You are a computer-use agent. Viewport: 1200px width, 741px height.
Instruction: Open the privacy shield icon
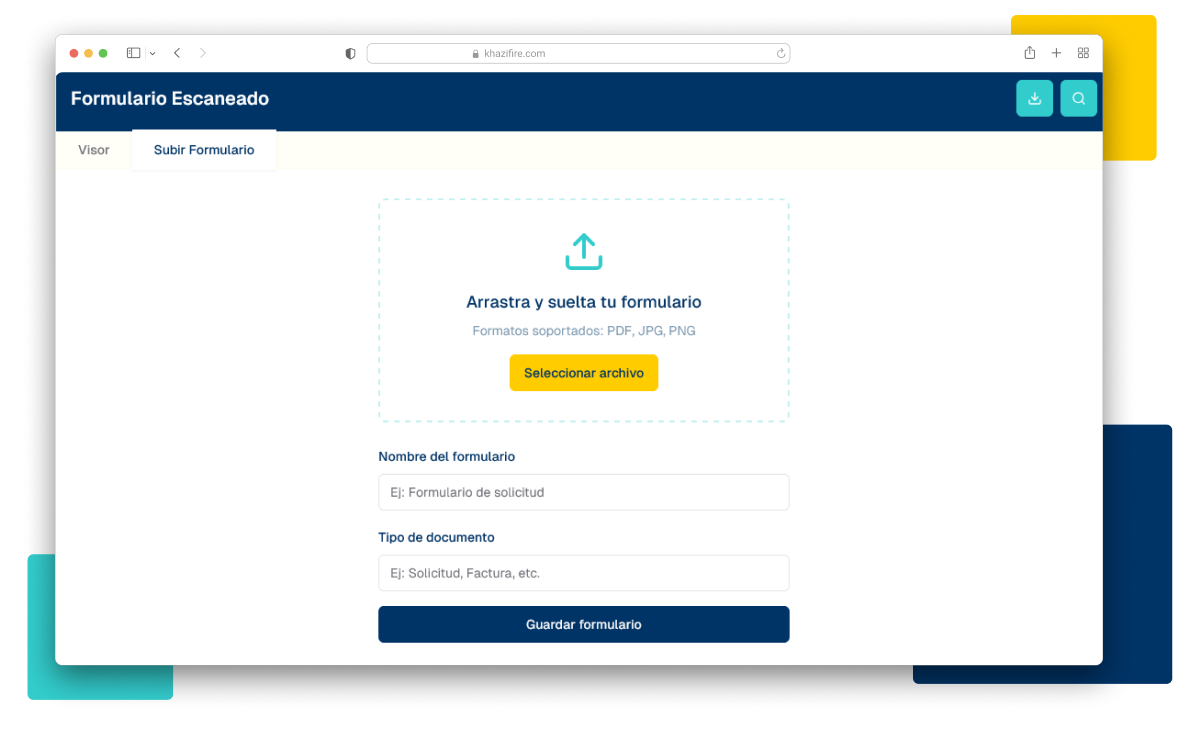click(350, 54)
